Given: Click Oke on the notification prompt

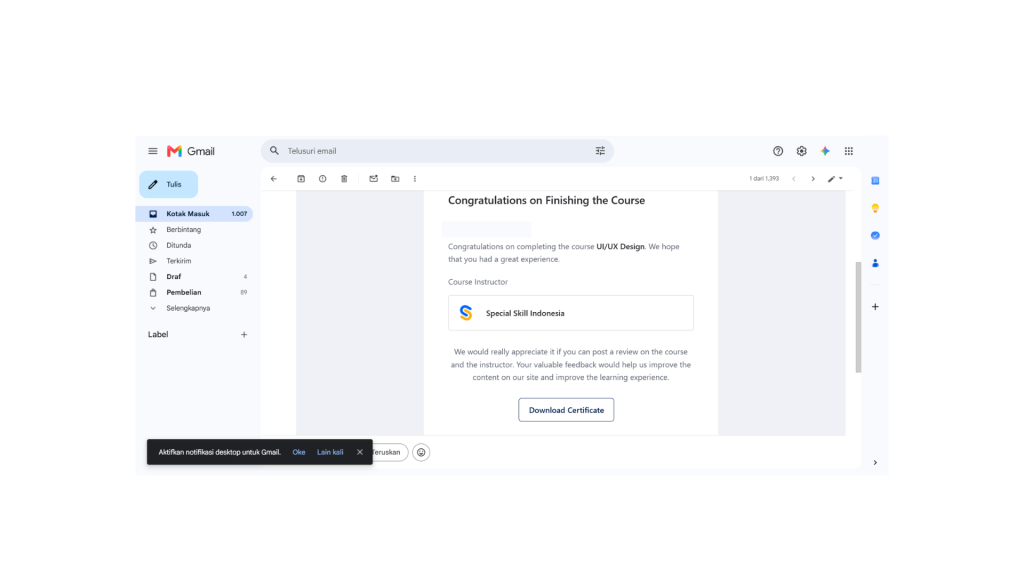Looking at the screenshot, I should click(x=298, y=452).
